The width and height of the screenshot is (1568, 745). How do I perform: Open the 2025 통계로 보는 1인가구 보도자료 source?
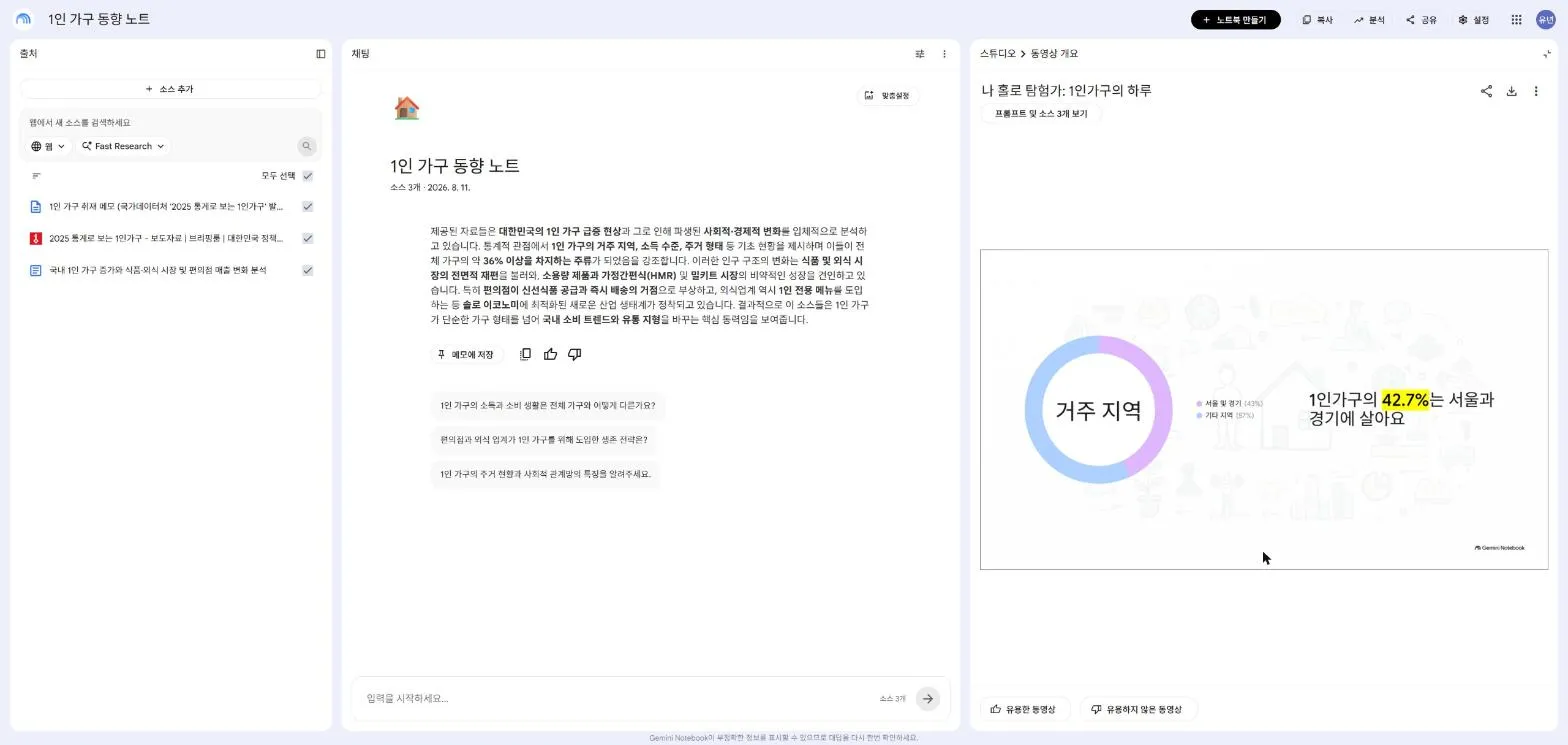[166, 238]
